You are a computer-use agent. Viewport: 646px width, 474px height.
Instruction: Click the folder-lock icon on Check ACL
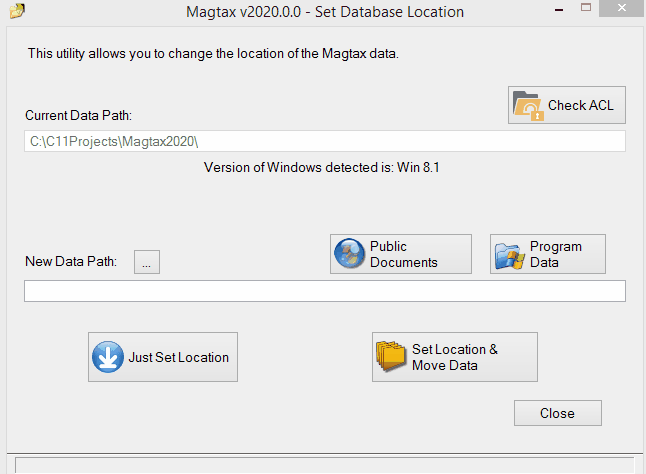point(528,106)
